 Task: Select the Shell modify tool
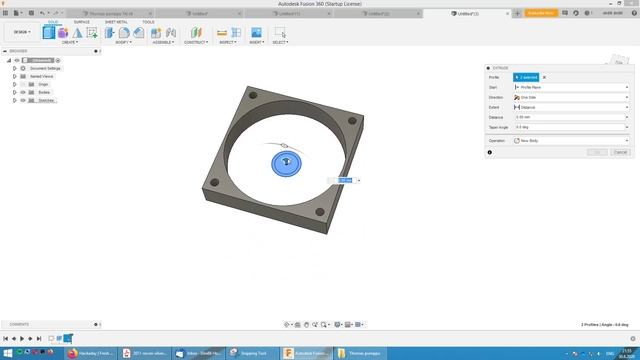[139, 33]
